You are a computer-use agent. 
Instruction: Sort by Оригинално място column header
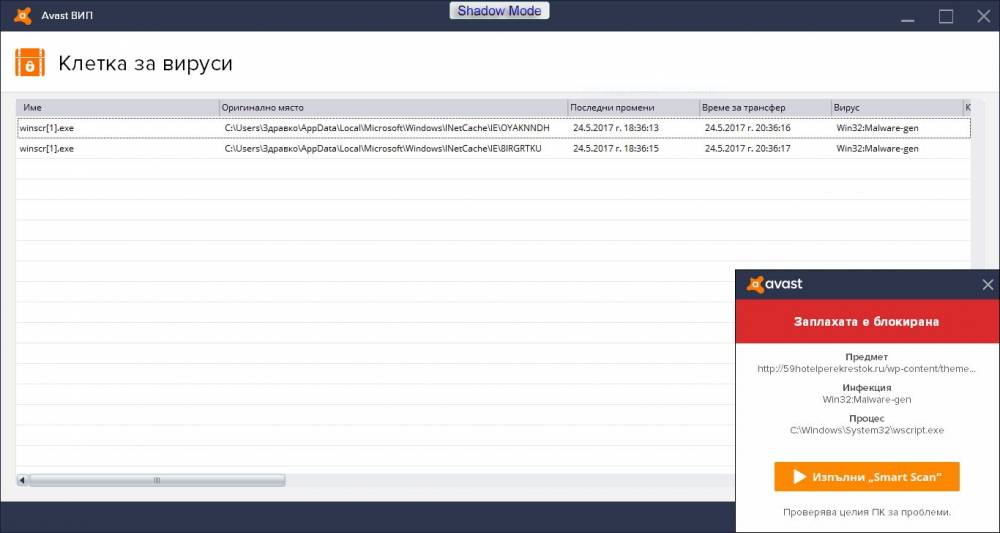point(393,108)
